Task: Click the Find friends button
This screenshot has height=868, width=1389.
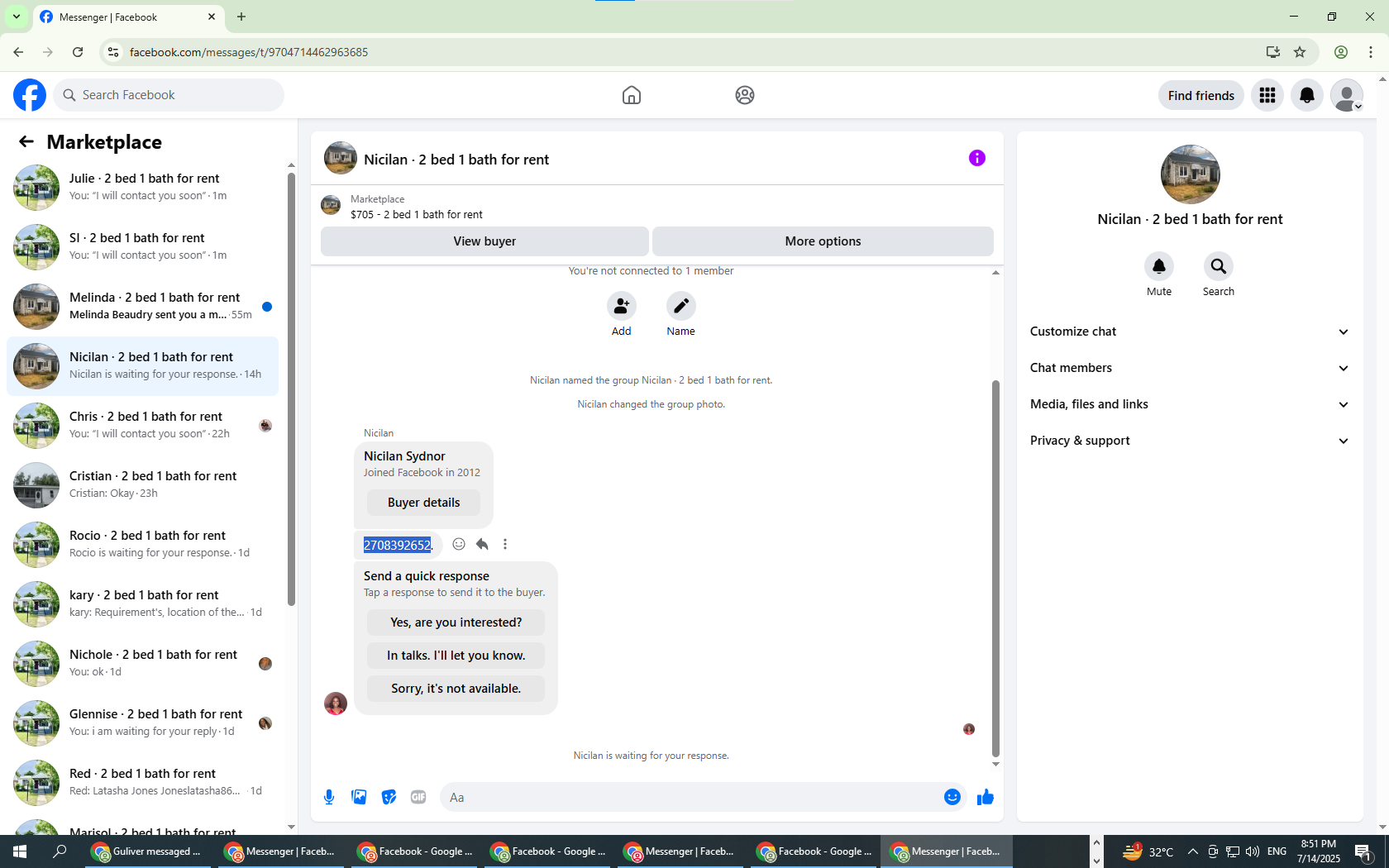Action: coord(1201,95)
